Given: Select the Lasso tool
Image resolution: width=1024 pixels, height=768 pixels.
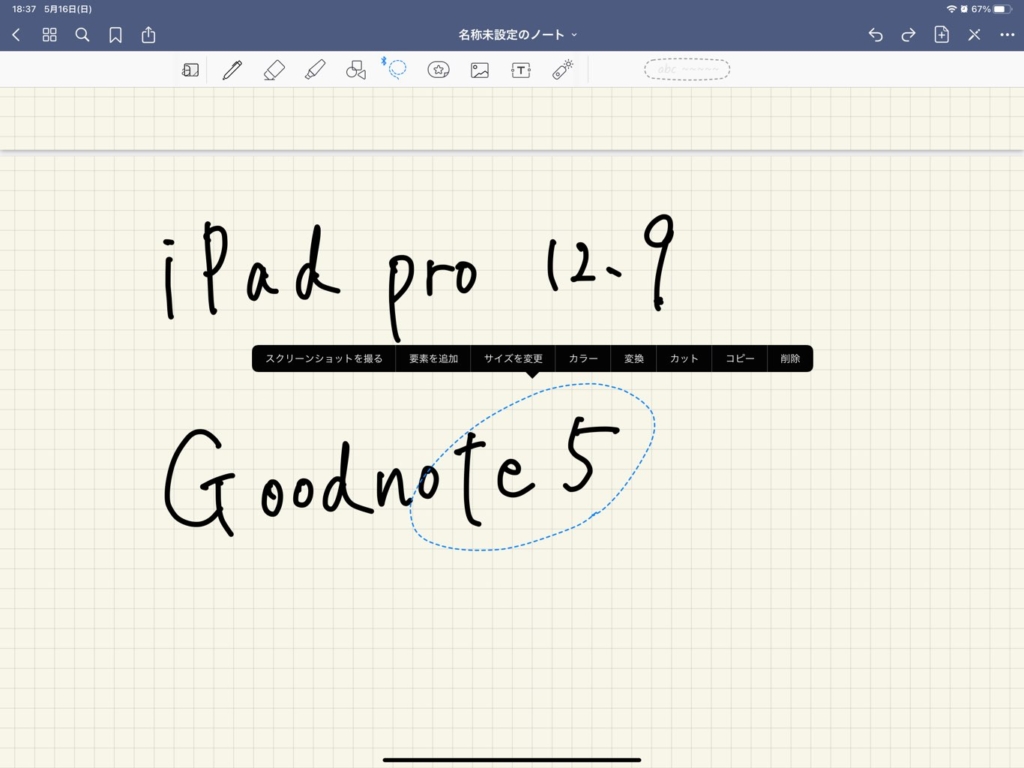Looking at the screenshot, I should 395,68.
